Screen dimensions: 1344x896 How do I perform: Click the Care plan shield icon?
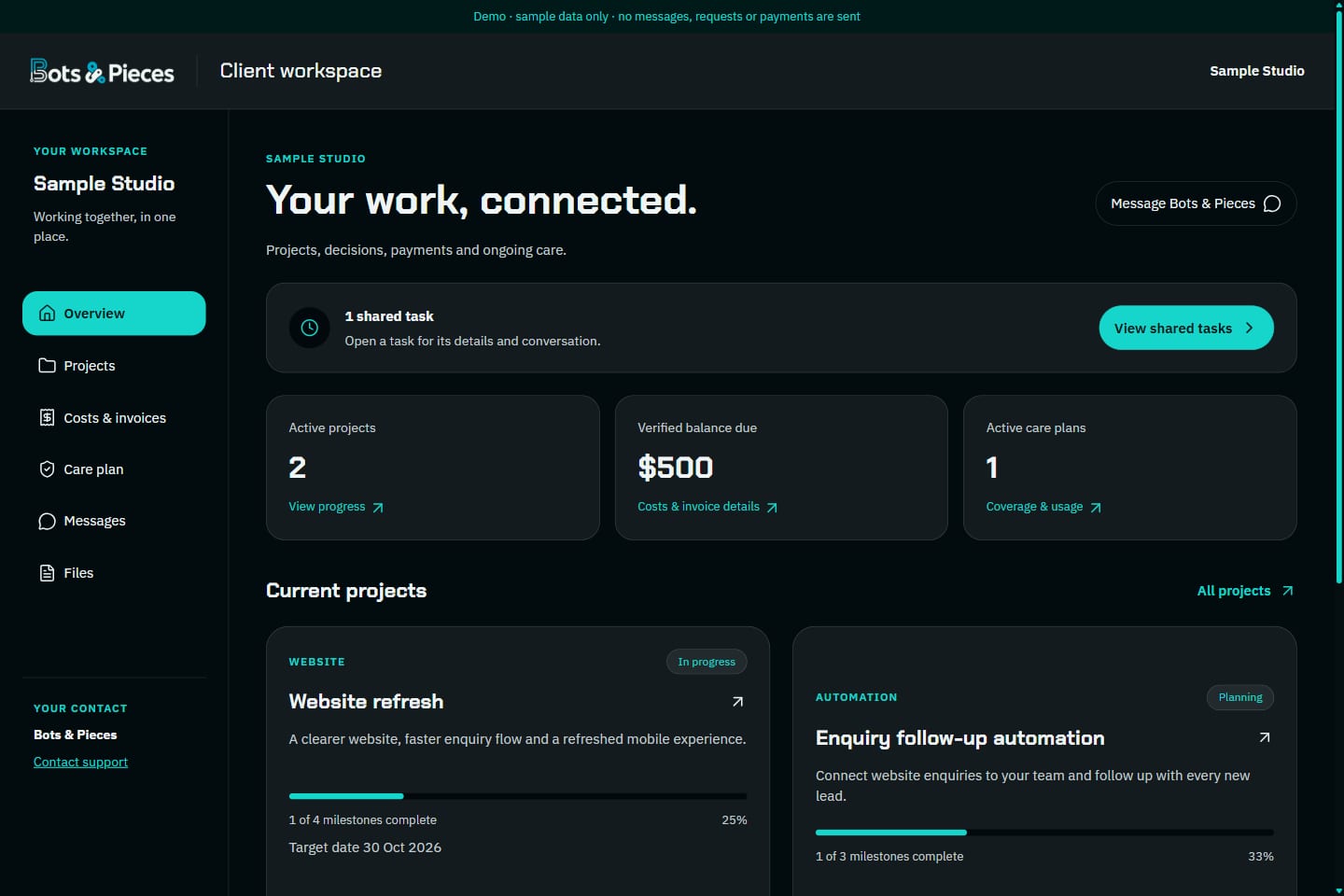(x=47, y=469)
